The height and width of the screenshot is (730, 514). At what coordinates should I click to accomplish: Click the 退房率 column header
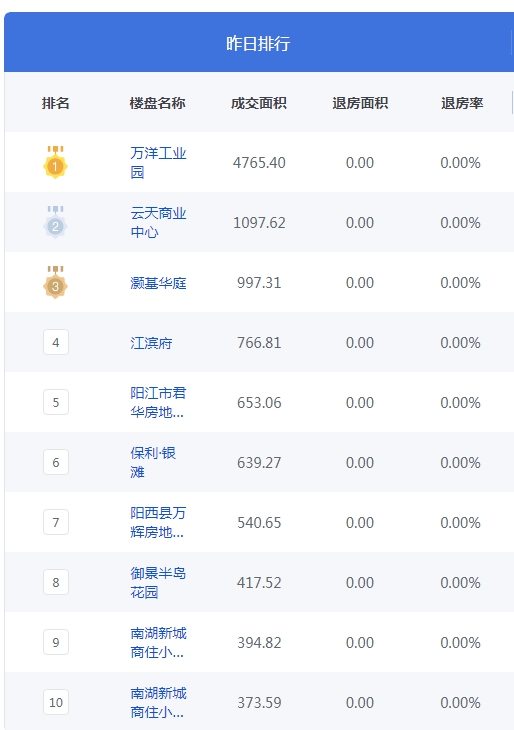coord(462,103)
